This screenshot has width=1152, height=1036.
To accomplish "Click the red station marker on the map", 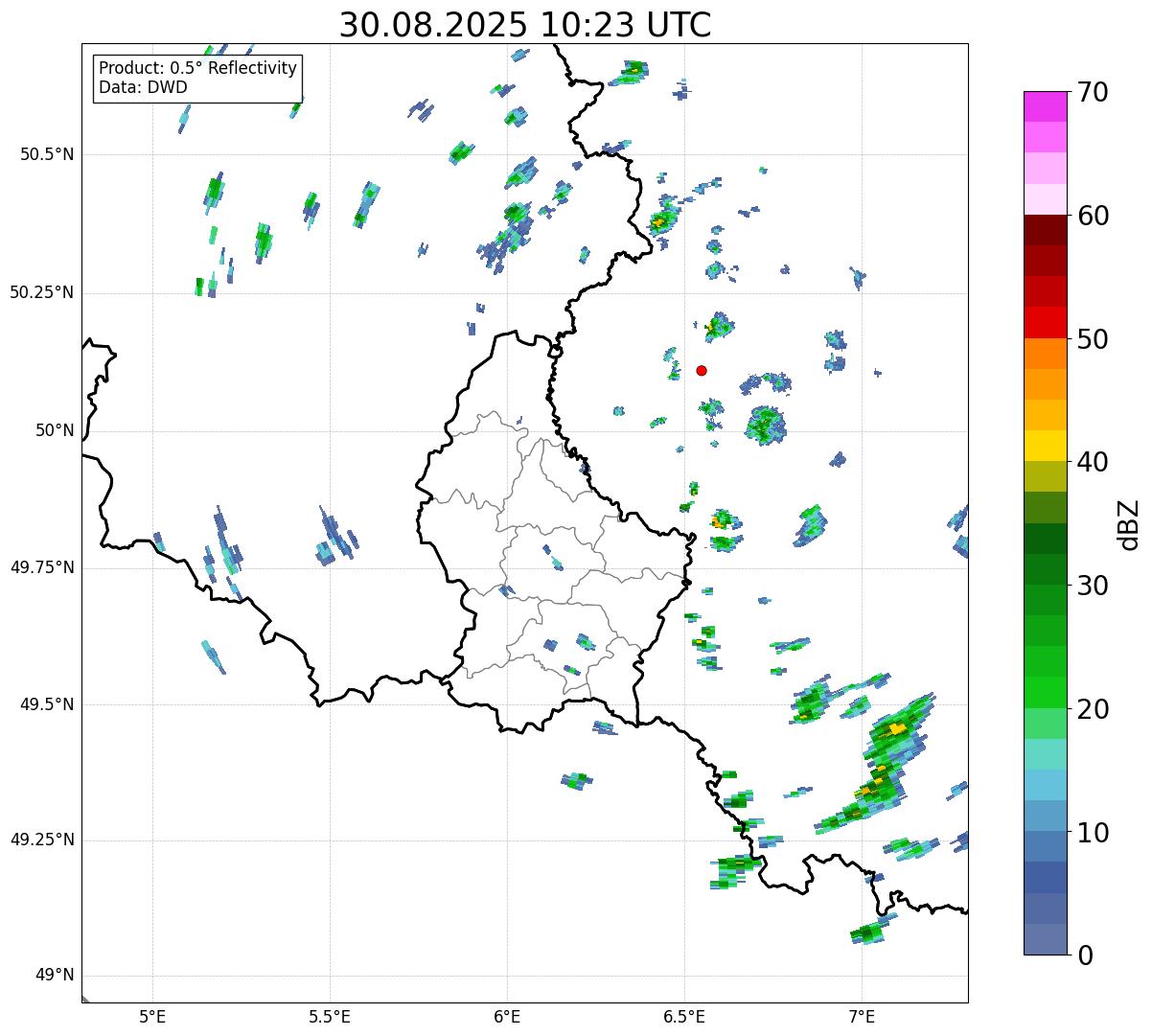I will click(x=702, y=370).
